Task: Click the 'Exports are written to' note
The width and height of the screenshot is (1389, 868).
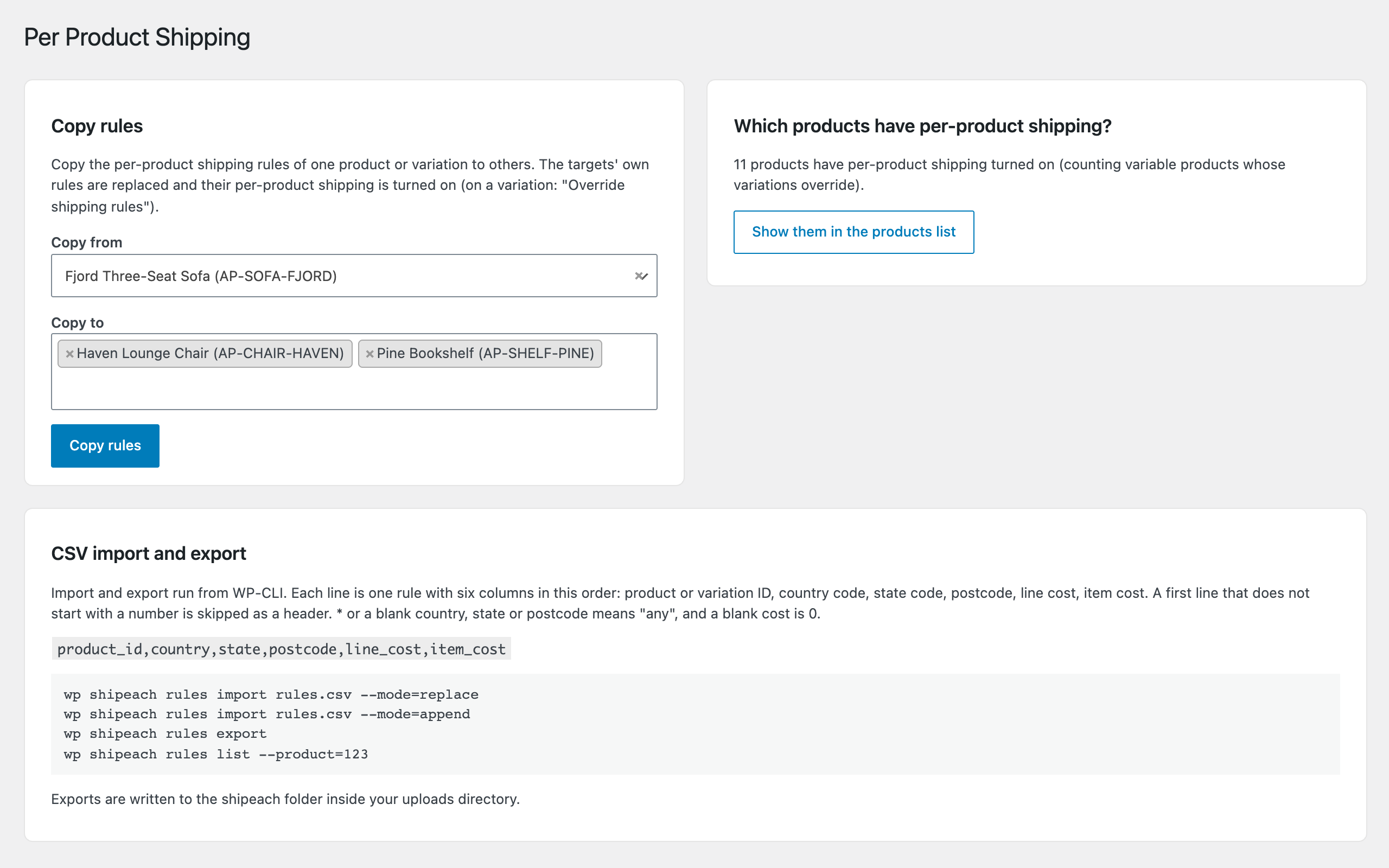Action: pos(285,799)
